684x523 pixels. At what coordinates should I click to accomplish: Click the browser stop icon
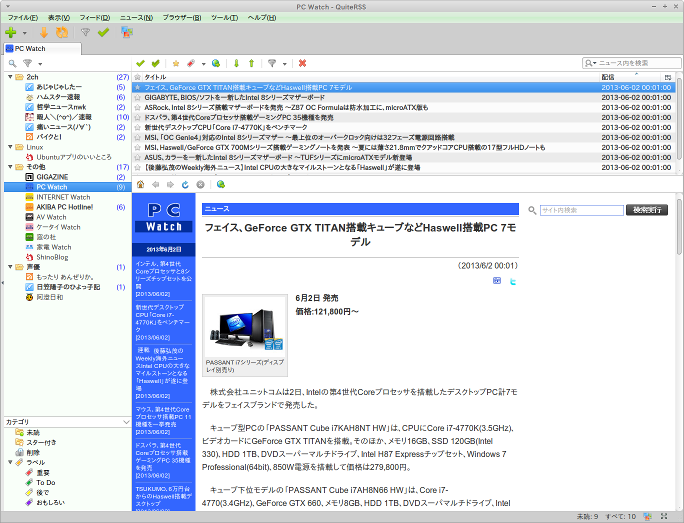[x=200, y=185]
